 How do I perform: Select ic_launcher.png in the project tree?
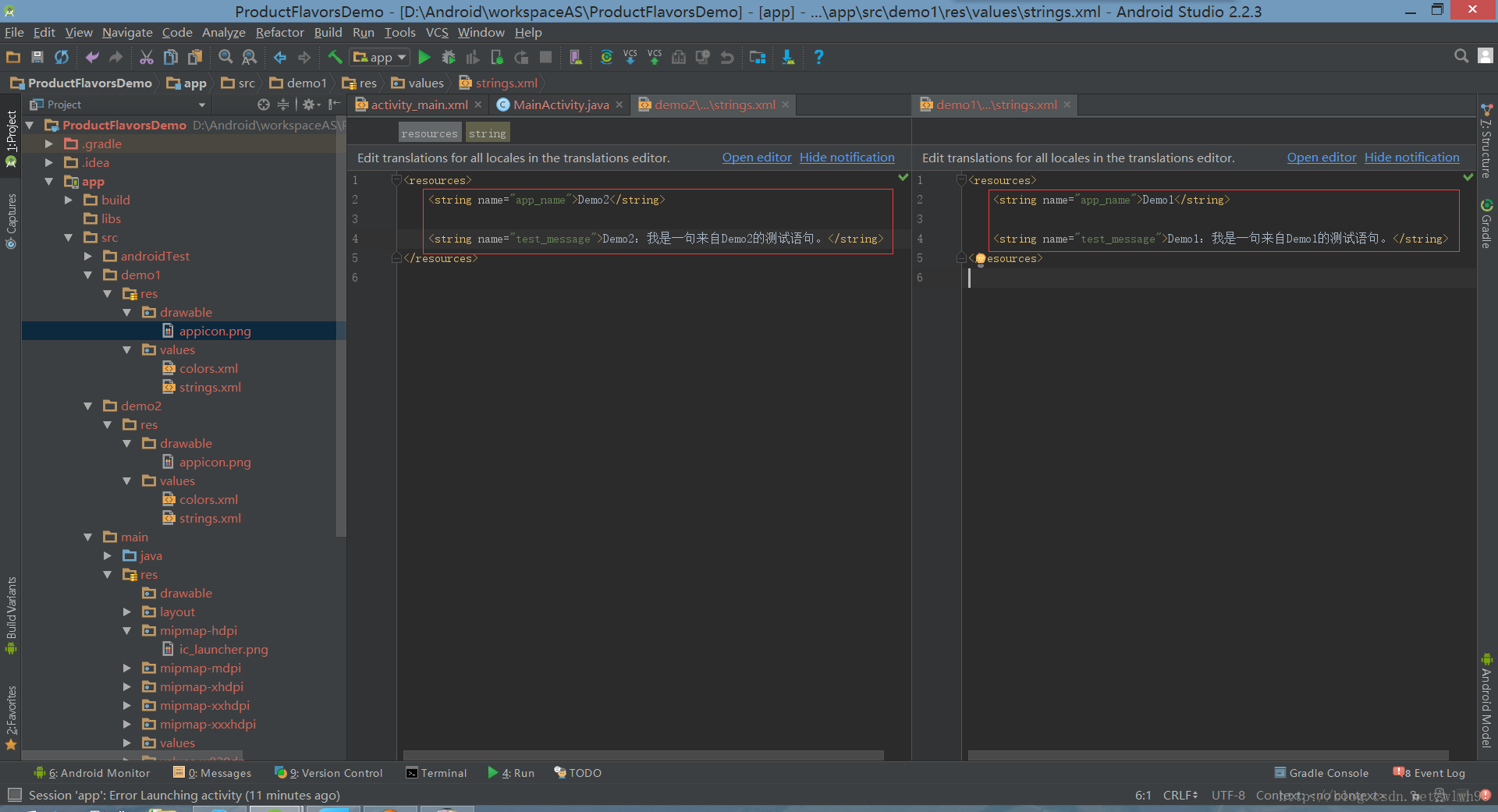coord(223,649)
